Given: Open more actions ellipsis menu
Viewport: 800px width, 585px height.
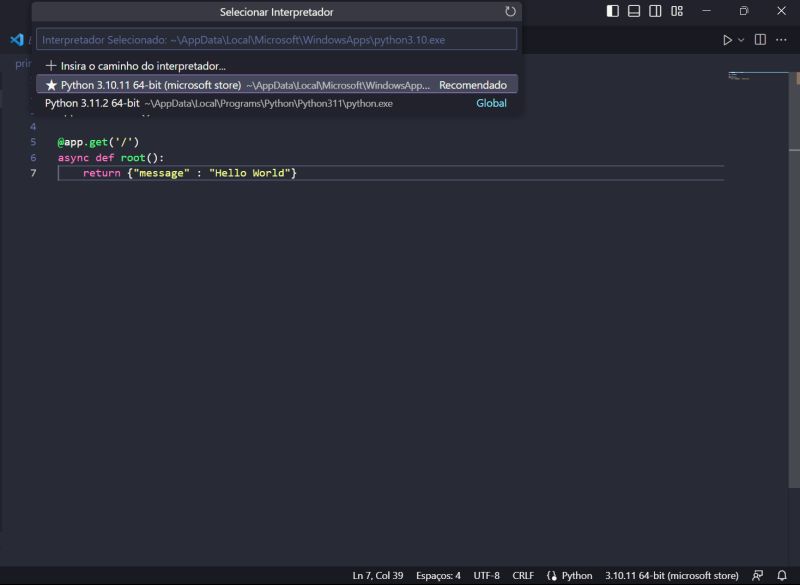Looking at the screenshot, I should pyautogui.click(x=781, y=40).
